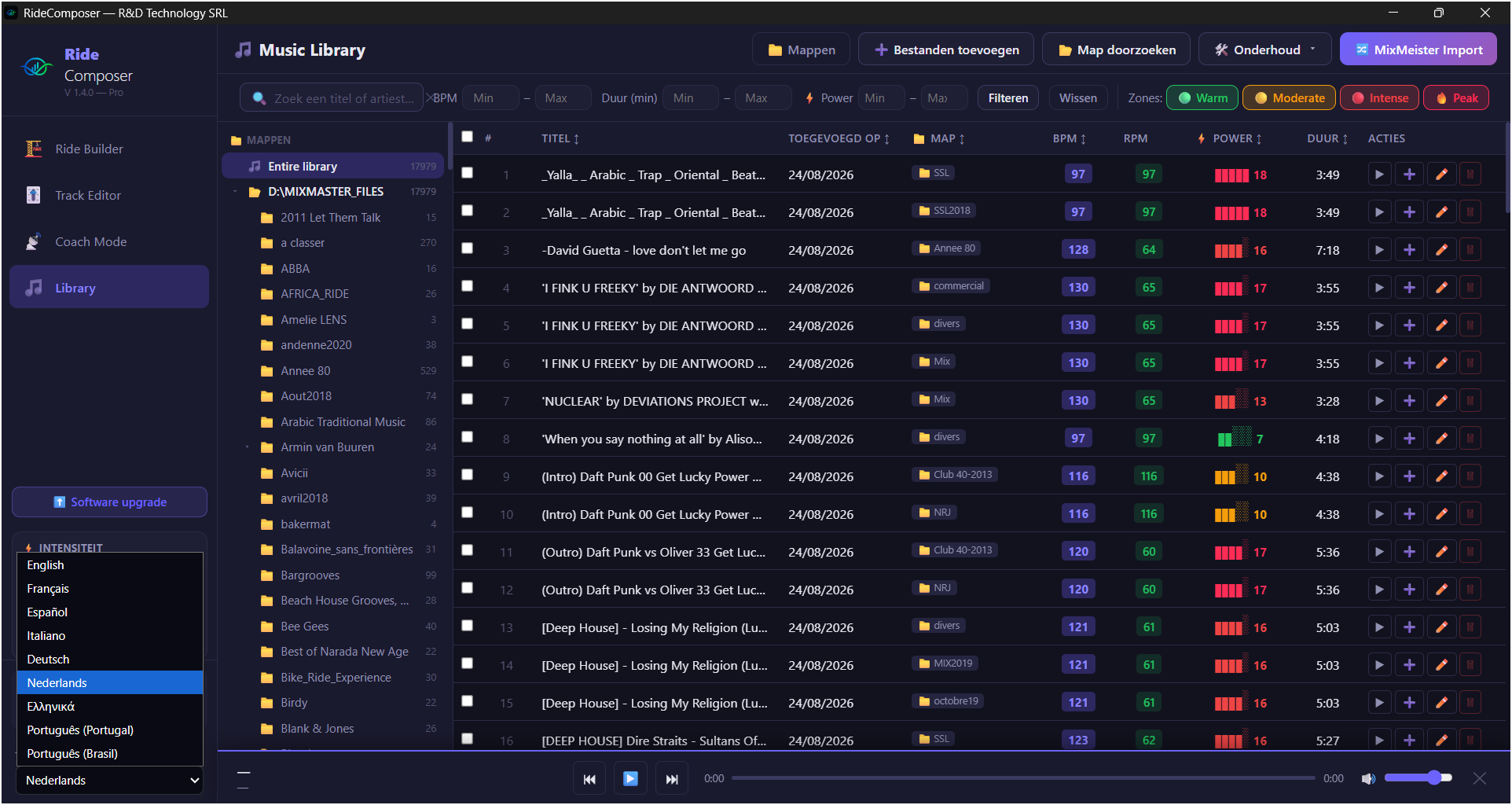
Task: Choose Italiano in the language list
Action: [109, 636]
